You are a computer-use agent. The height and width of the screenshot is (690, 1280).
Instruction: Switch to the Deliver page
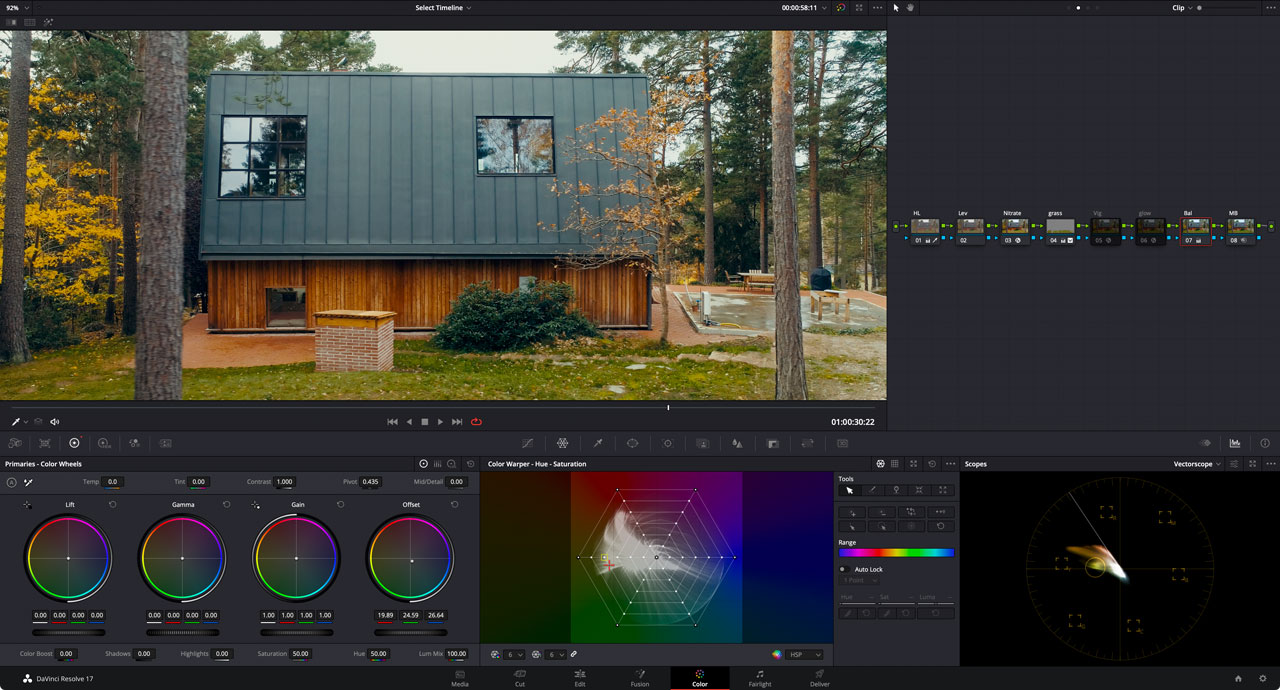(820, 678)
